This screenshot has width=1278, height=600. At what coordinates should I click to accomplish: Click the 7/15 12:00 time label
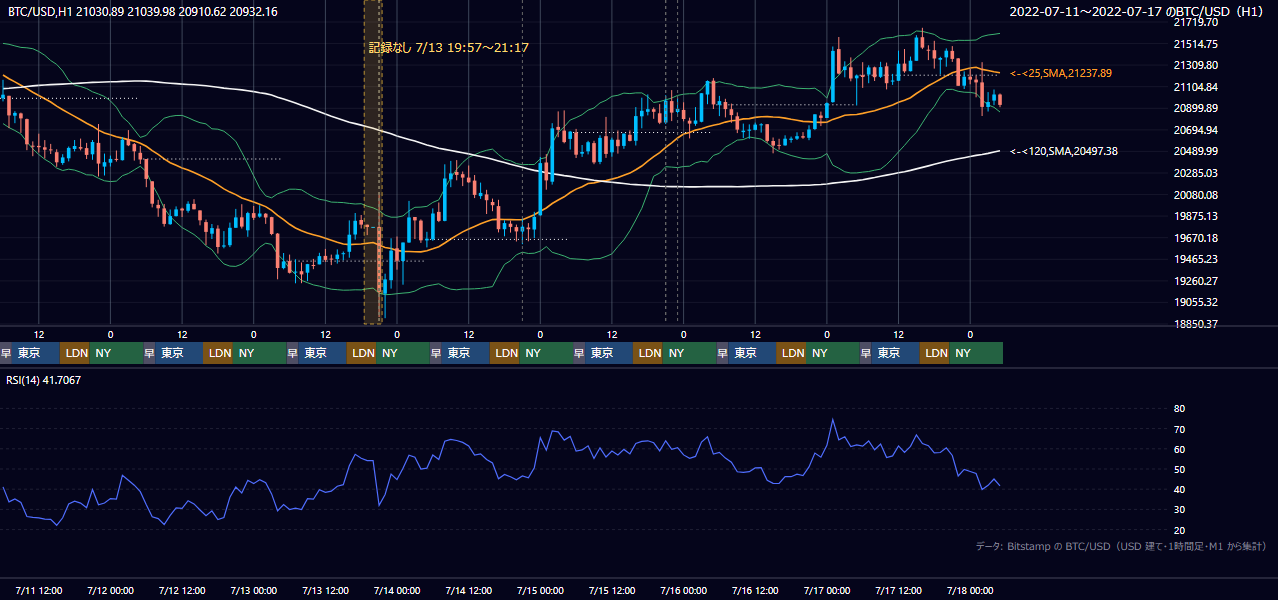click(612, 590)
